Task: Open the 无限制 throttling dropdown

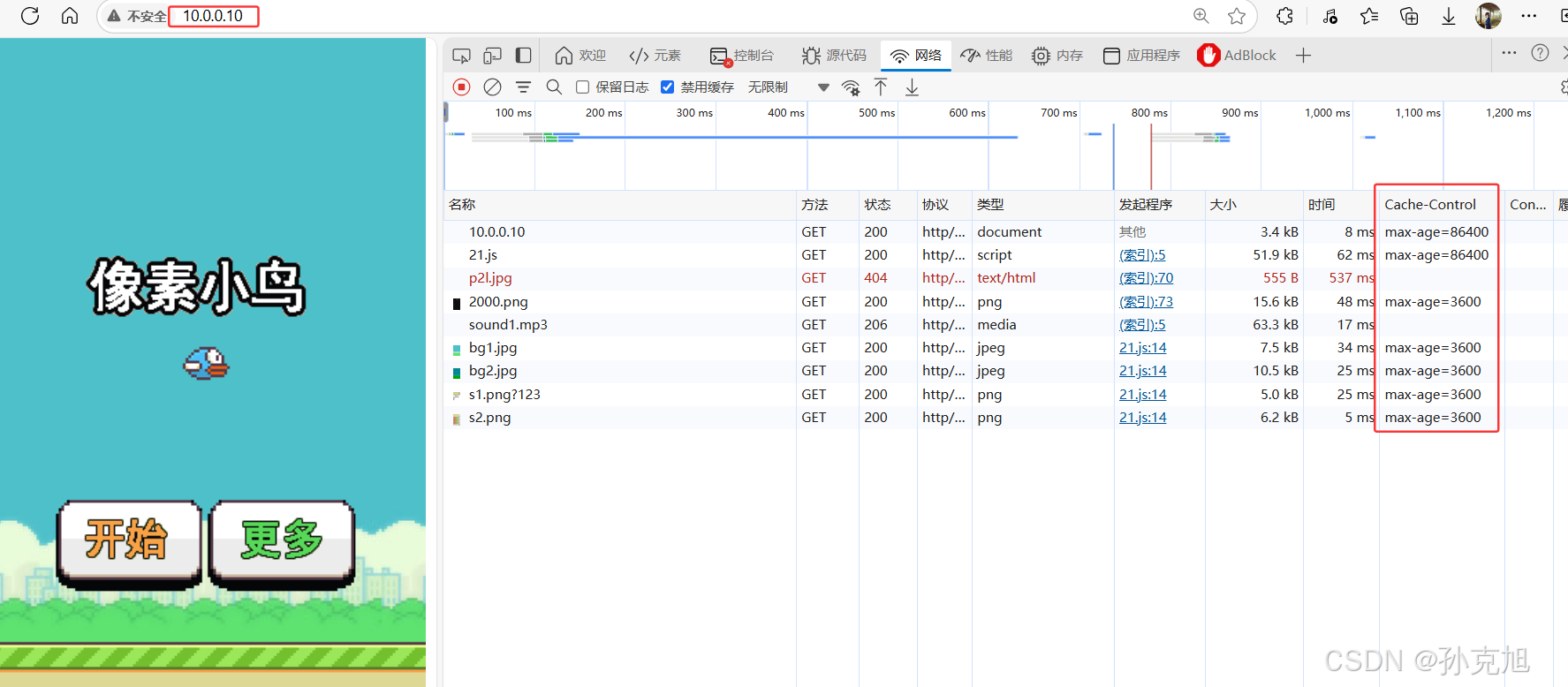Action: coord(789,87)
